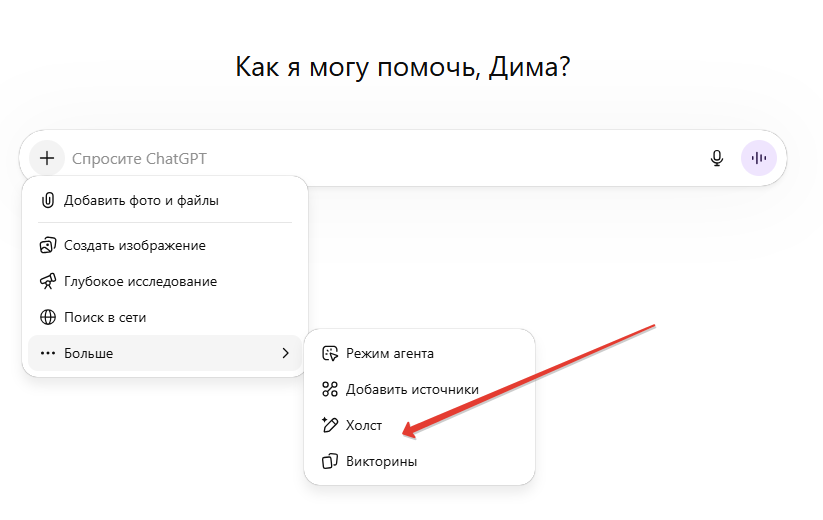Click the telescope icon for Глубокое исследование
The width and height of the screenshot is (823, 520).
48,281
